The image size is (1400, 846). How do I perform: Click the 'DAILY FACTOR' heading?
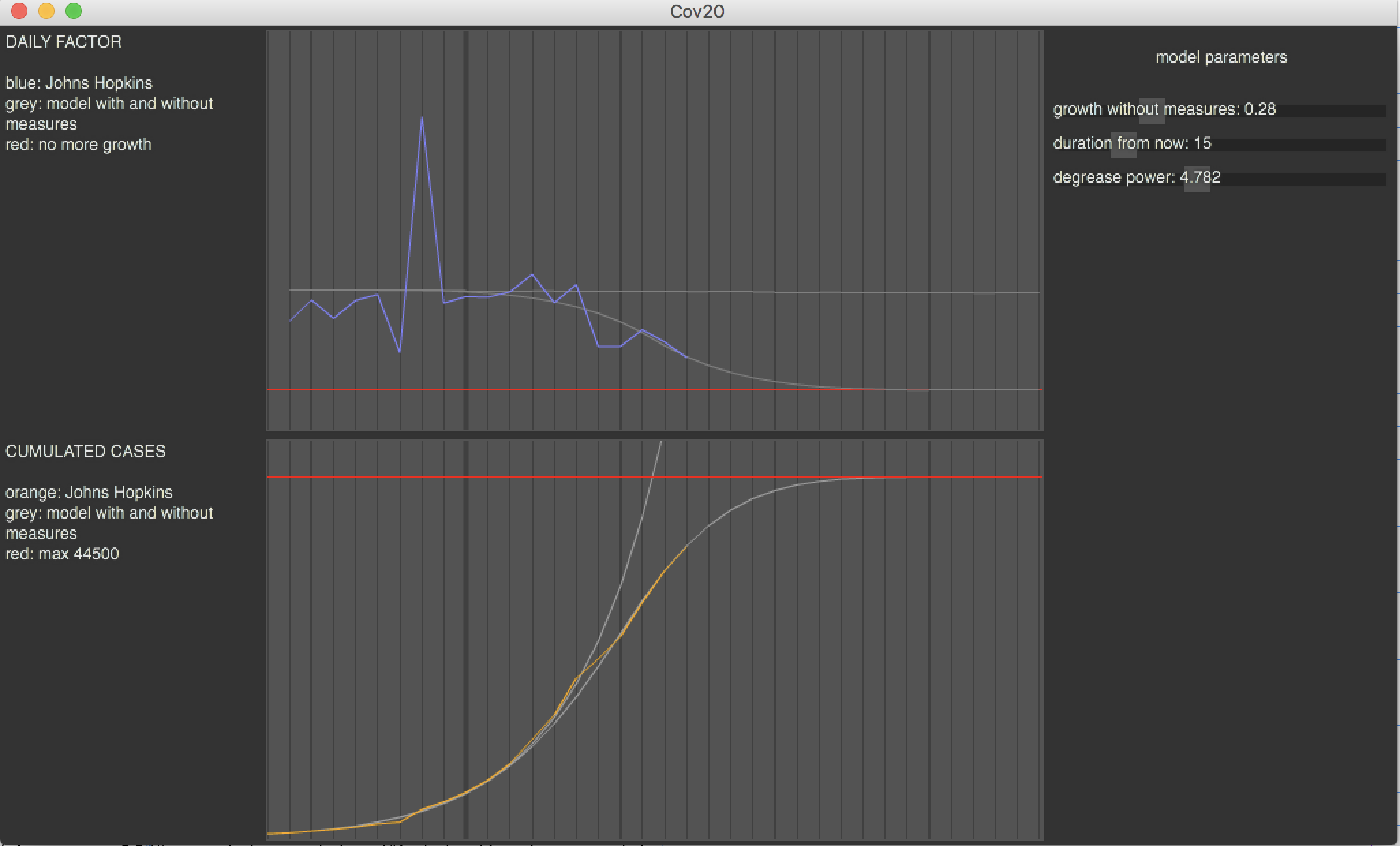pyautogui.click(x=63, y=42)
